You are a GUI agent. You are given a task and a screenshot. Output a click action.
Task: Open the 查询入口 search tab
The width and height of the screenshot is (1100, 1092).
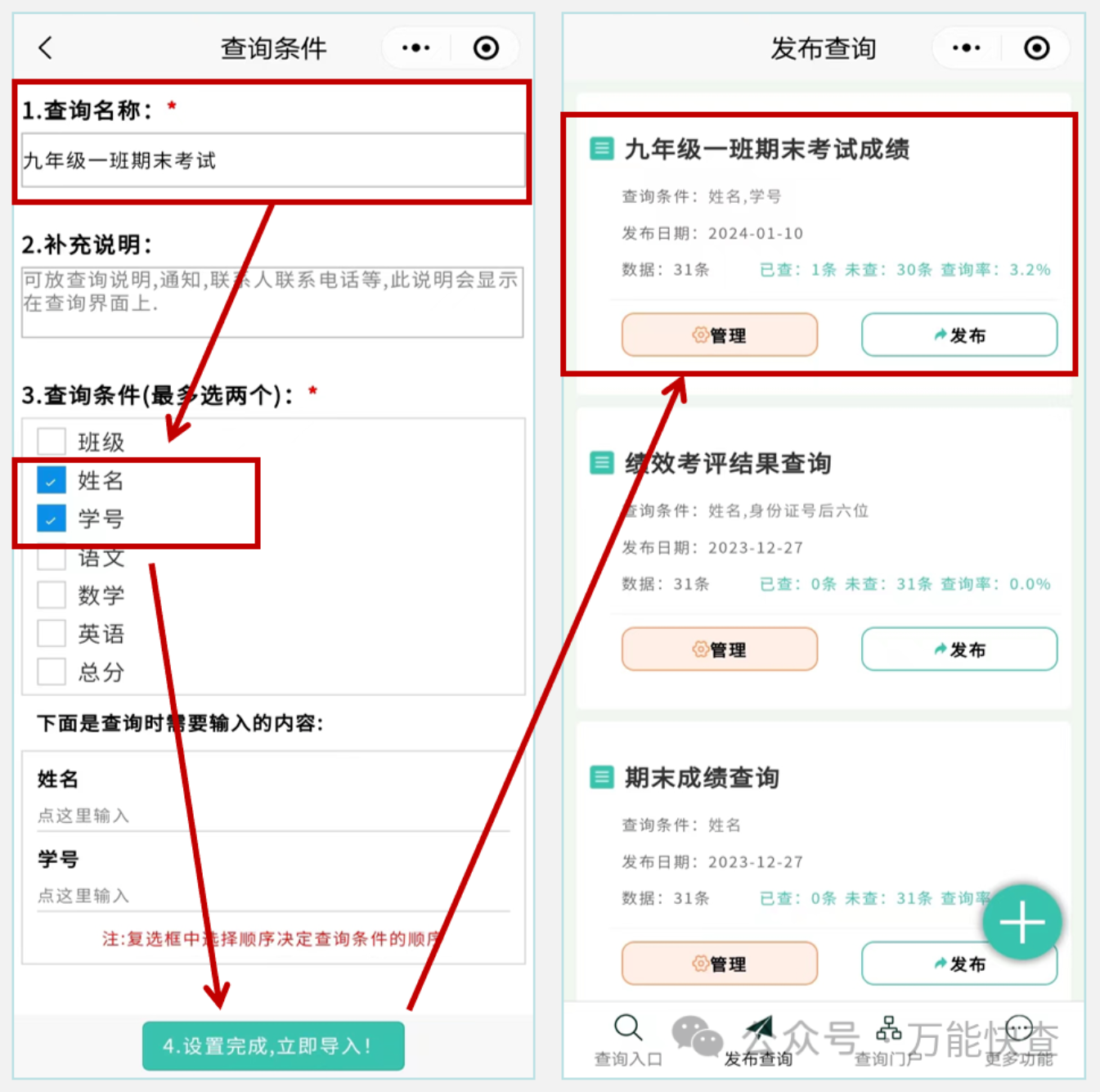point(628,1041)
